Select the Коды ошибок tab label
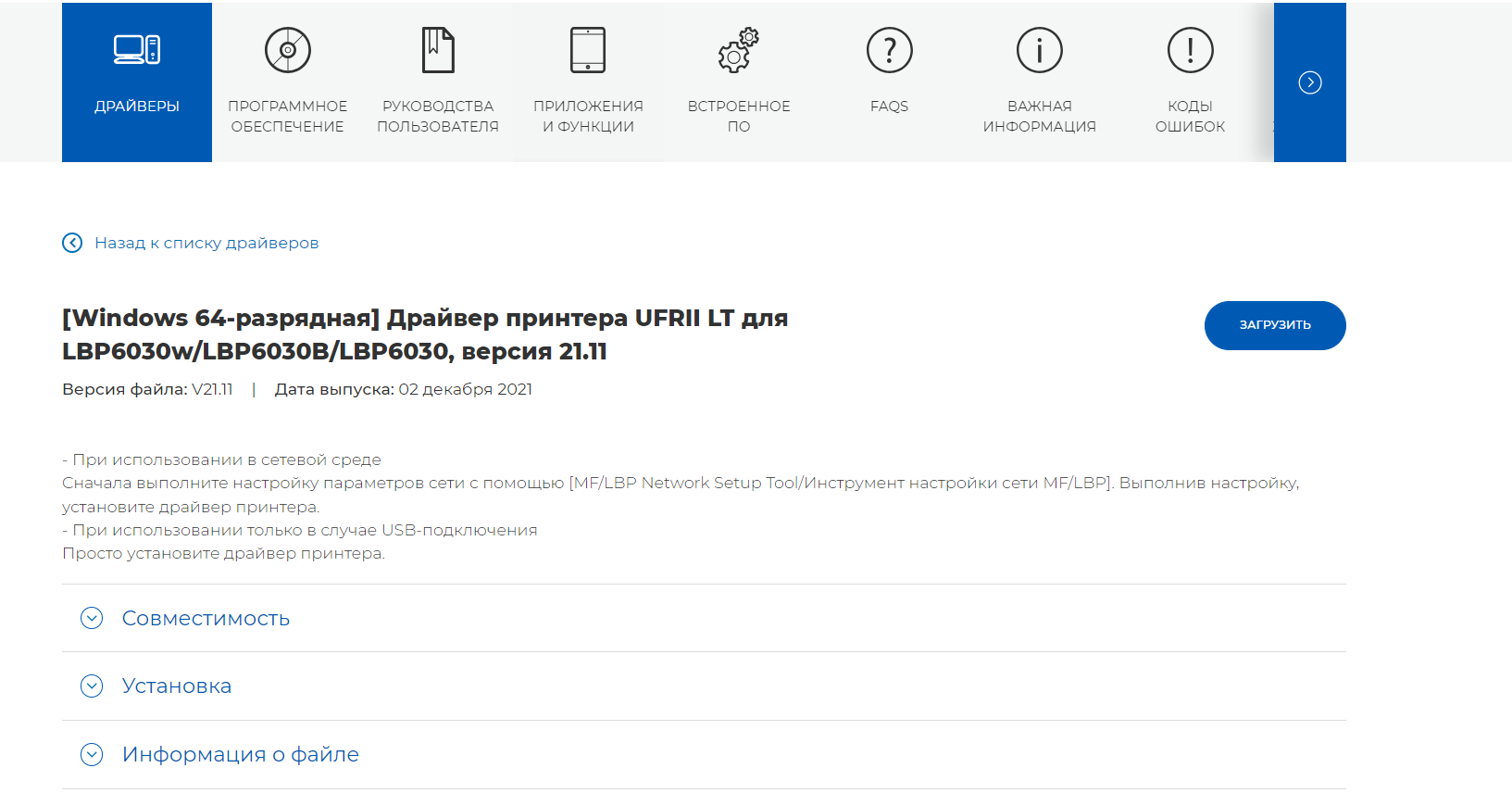Screen dimensions: 1512x793 pos(1191,116)
